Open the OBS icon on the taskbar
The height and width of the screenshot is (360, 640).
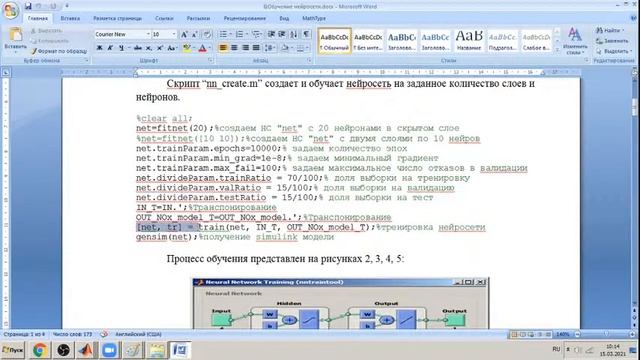(x=63, y=350)
